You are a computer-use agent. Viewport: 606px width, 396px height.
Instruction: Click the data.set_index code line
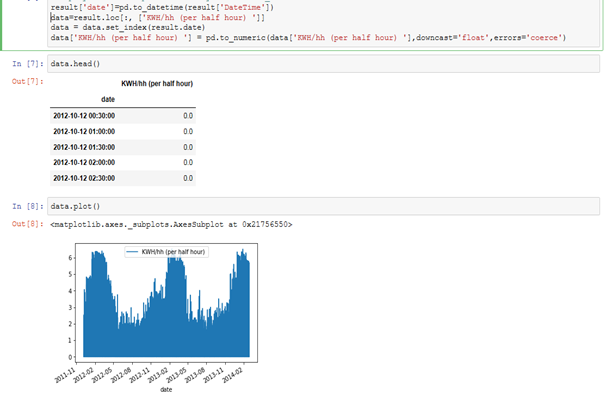pos(128,28)
